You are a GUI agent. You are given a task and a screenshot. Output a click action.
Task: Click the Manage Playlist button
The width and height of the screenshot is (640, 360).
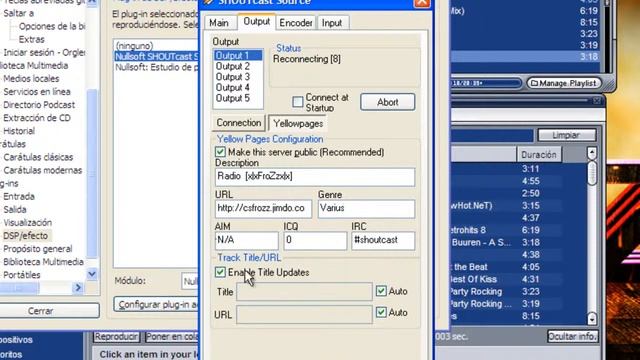[x=564, y=83]
